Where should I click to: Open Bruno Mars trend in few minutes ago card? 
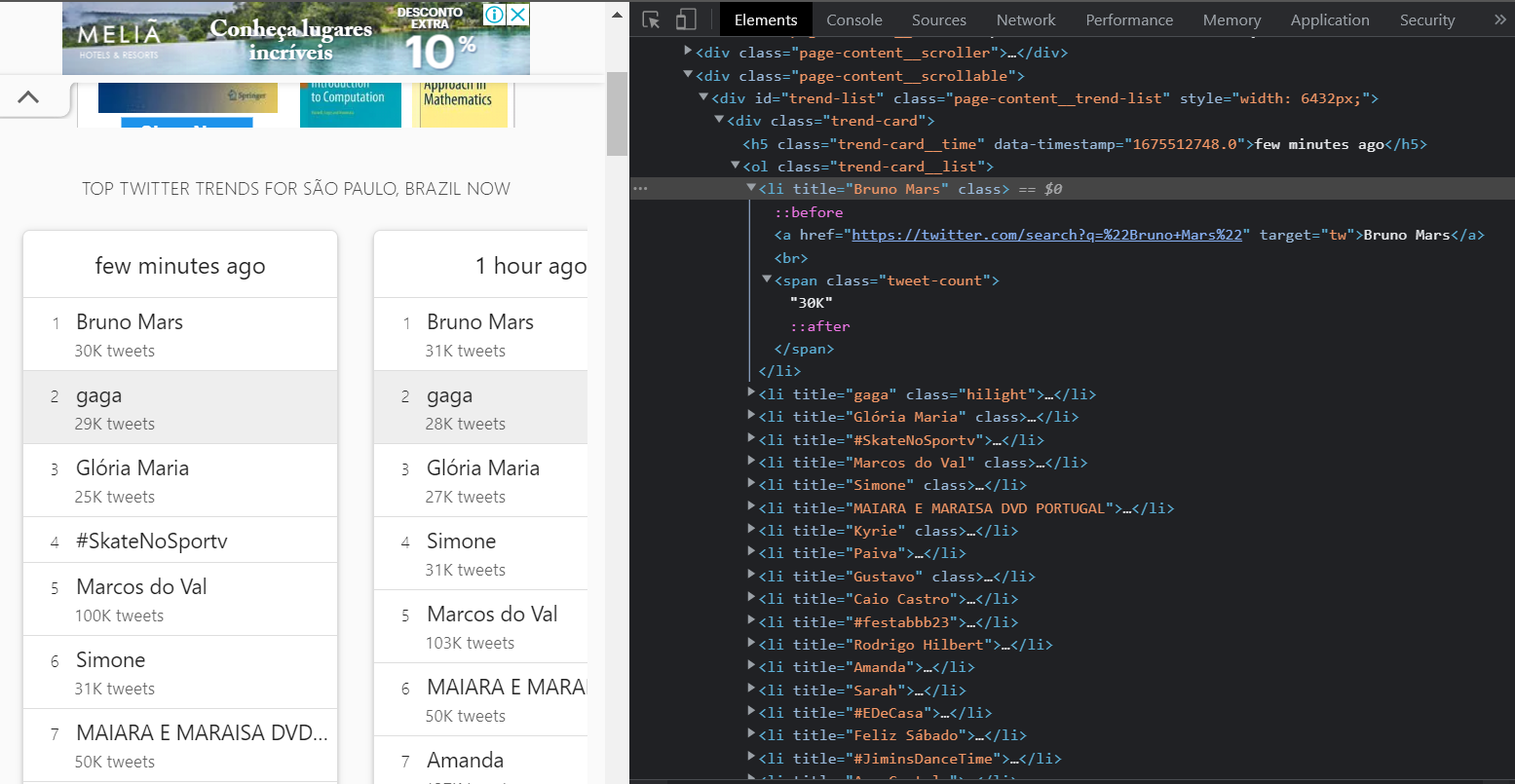[130, 322]
